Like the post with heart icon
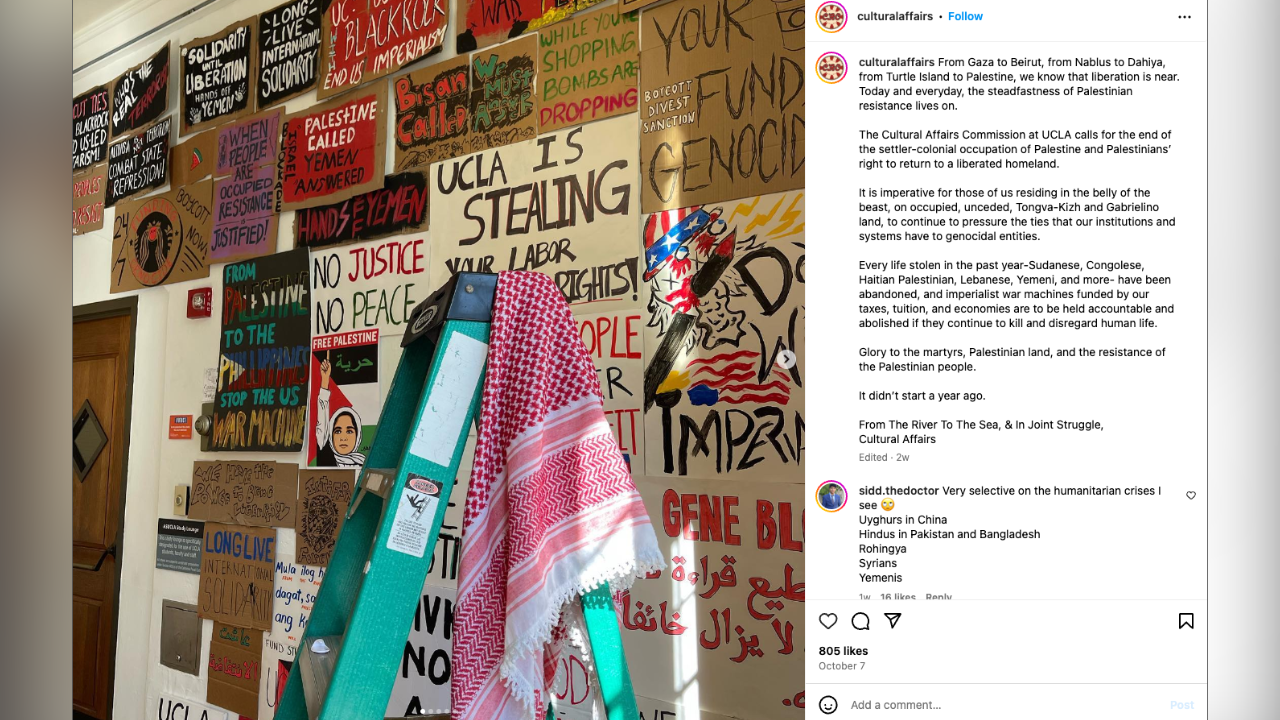 pyautogui.click(x=828, y=621)
